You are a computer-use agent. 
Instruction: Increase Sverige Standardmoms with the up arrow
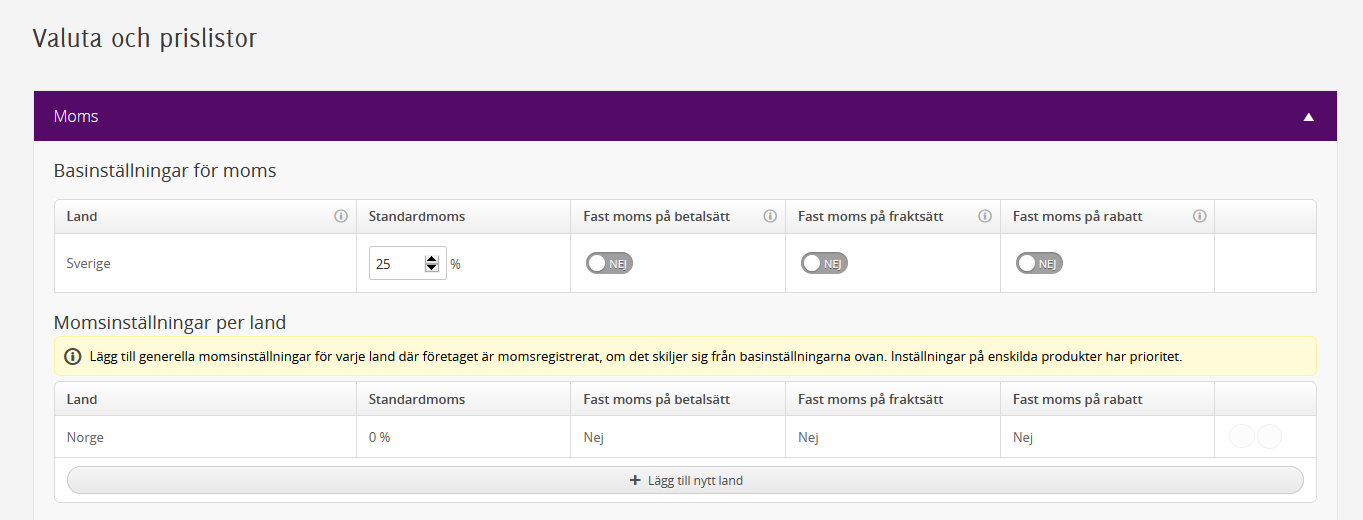pos(432,259)
